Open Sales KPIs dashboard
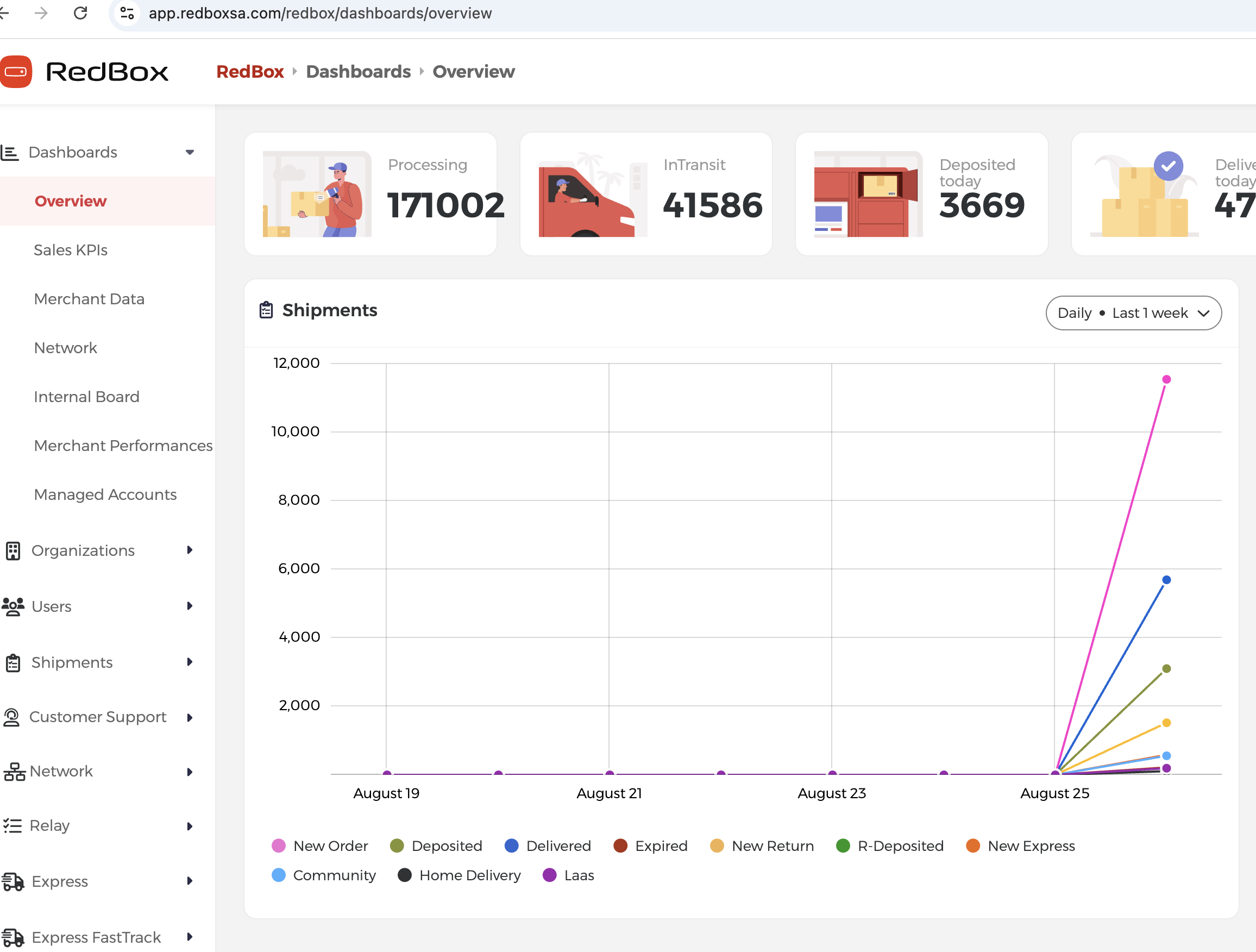 71,250
